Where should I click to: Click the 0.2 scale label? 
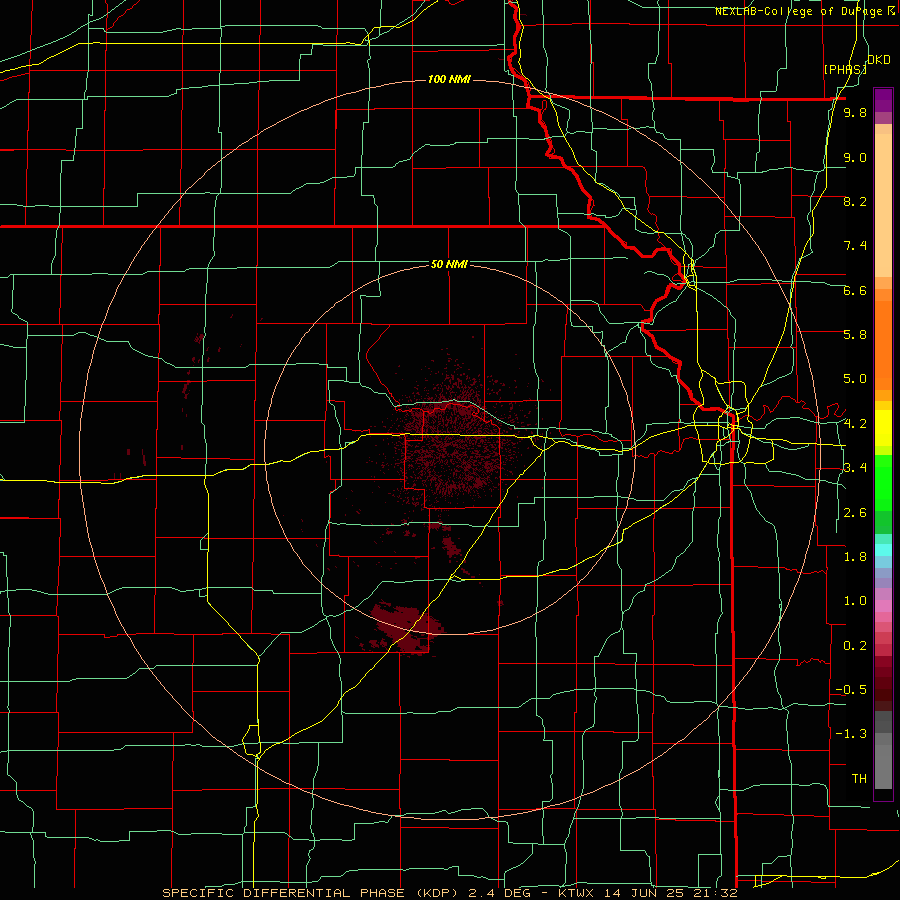[855, 646]
